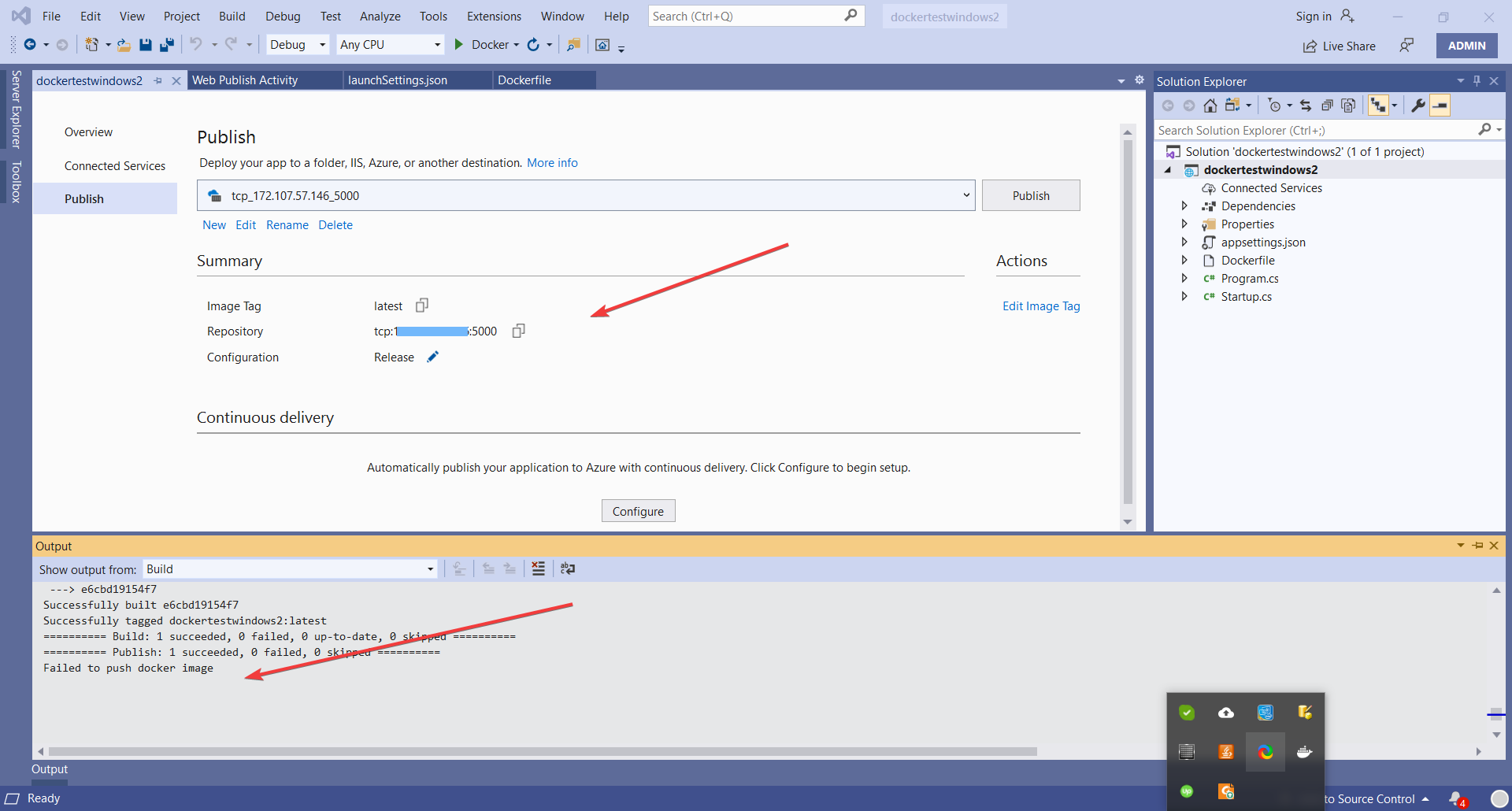Collapse dockertestwindows2 project node

click(x=1168, y=169)
